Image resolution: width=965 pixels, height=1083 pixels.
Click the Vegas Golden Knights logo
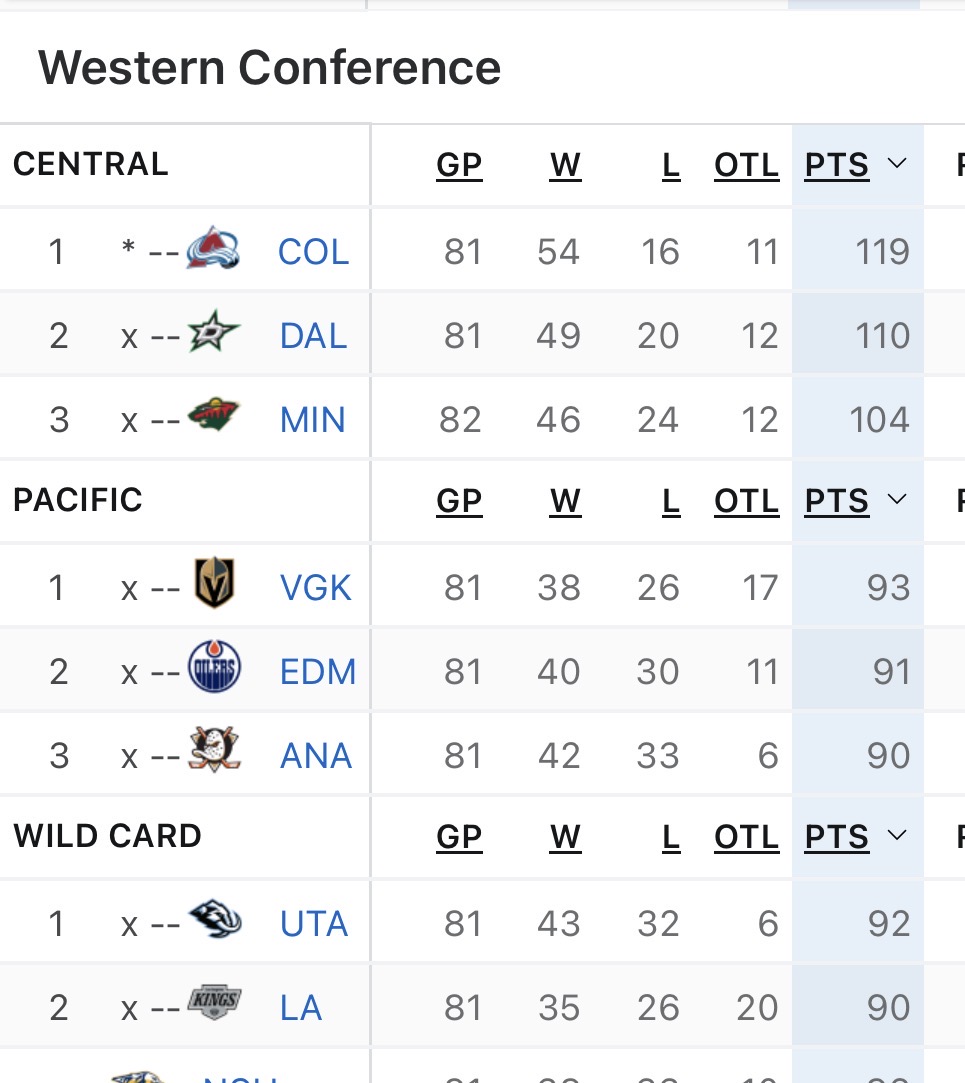point(214,585)
